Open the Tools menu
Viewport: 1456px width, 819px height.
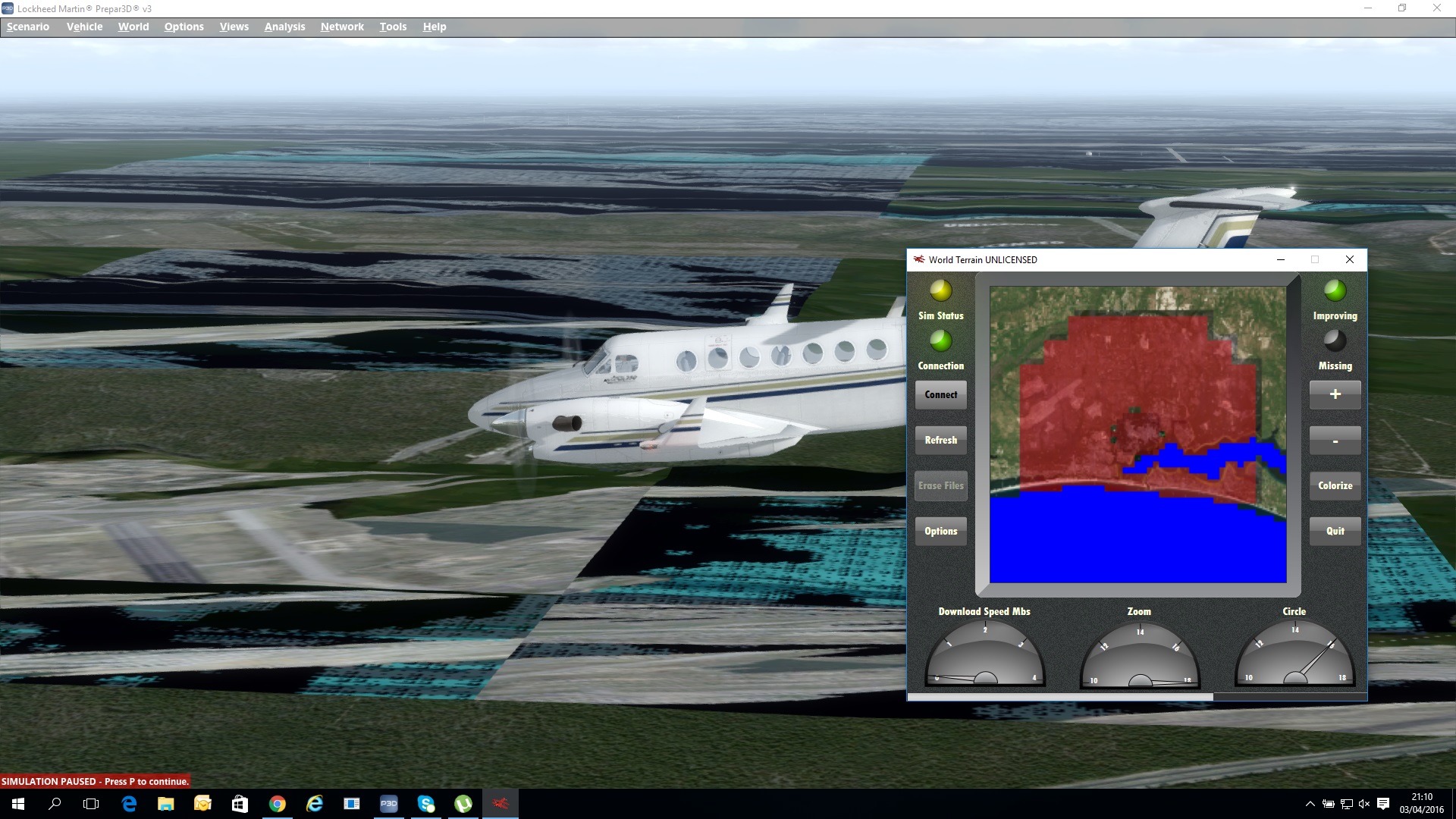point(393,27)
